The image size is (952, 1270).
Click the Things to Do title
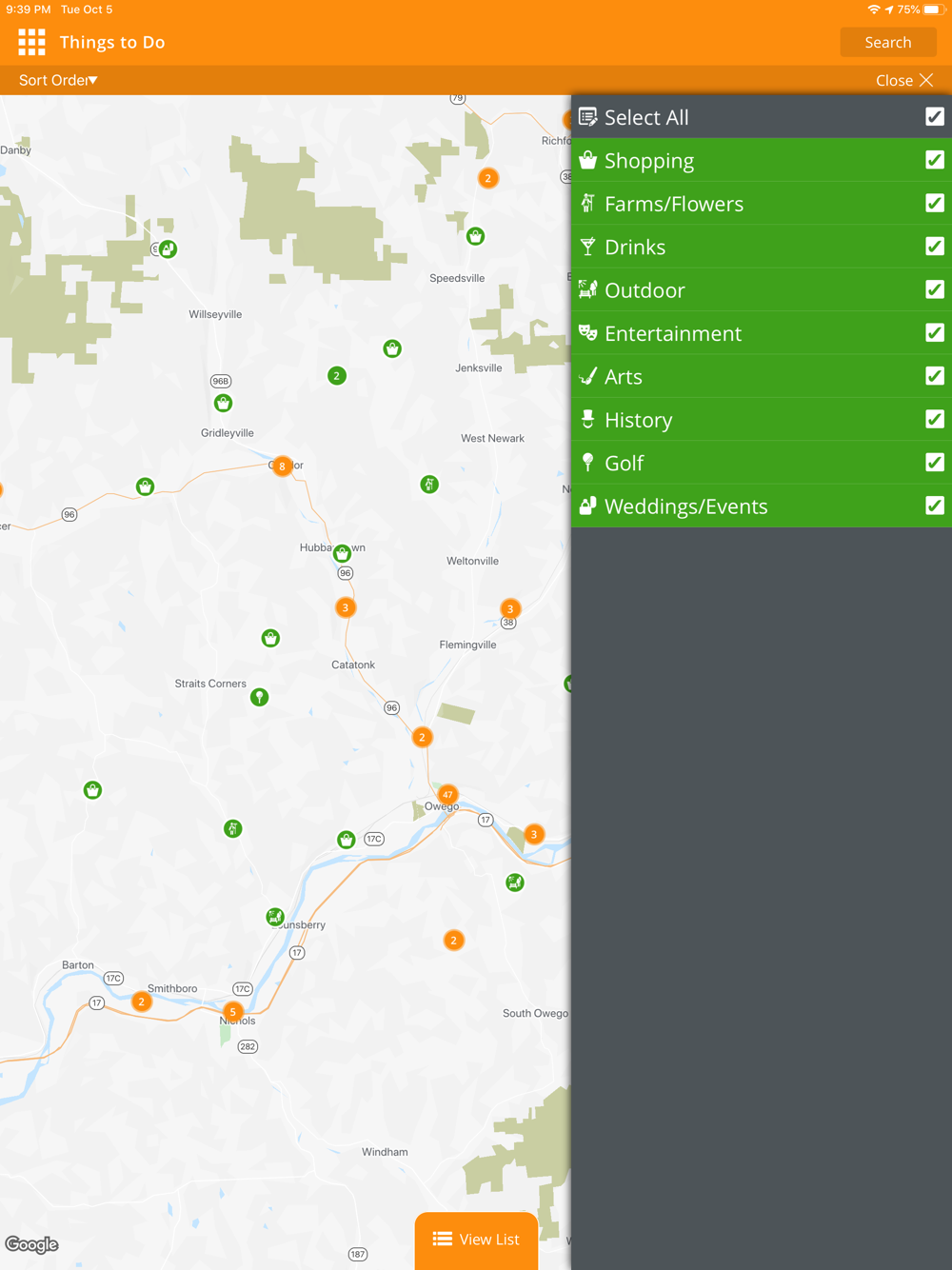pyautogui.click(x=112, y=42)
